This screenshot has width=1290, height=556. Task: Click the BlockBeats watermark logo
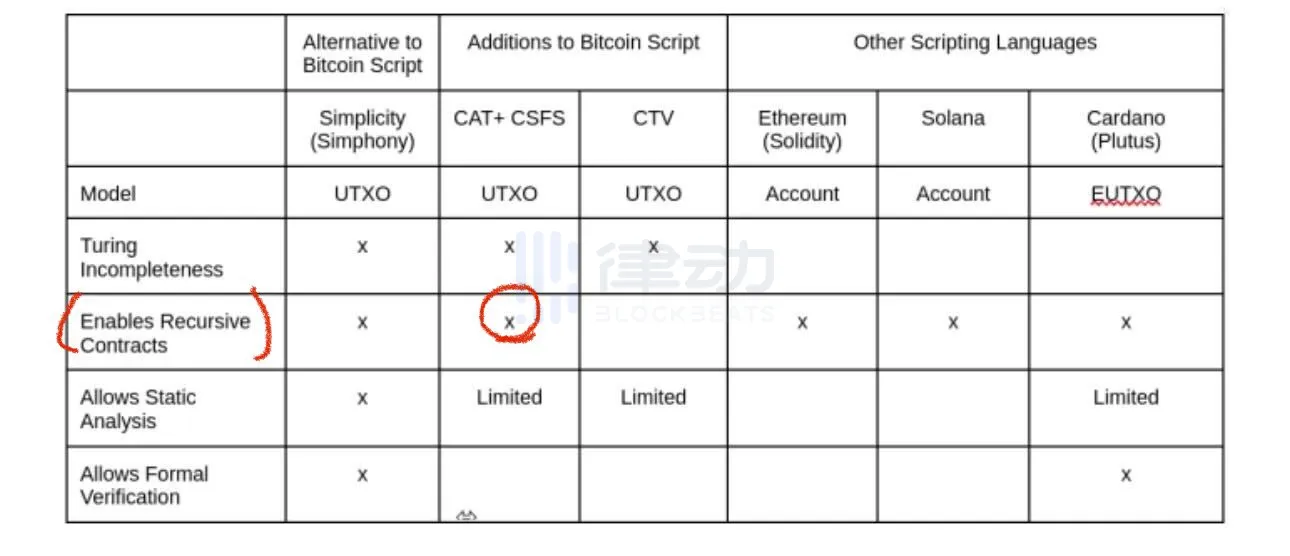[x=655, y=277]
